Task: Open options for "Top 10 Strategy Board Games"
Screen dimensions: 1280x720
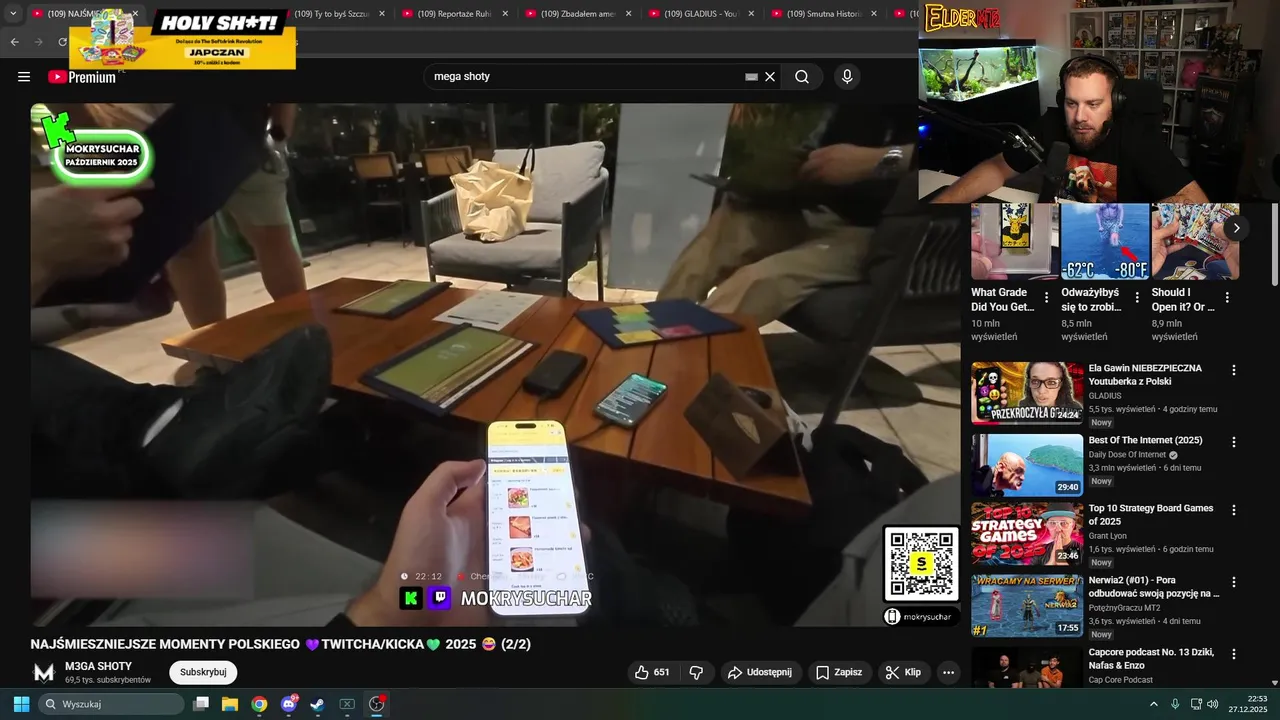Action: click(1234, 510)
